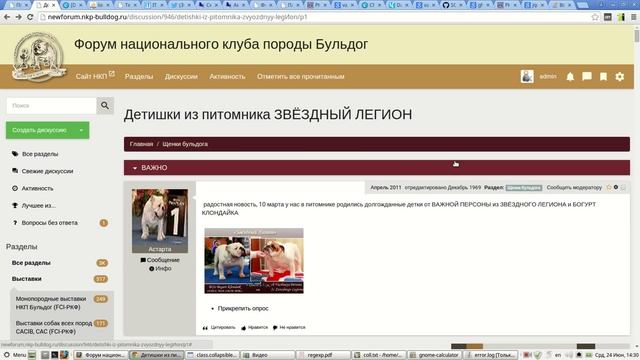The width and height of the screenshot is (640, 360).
Task: Click the Цитировать quote icon link
Action: (x=219, y=327)
